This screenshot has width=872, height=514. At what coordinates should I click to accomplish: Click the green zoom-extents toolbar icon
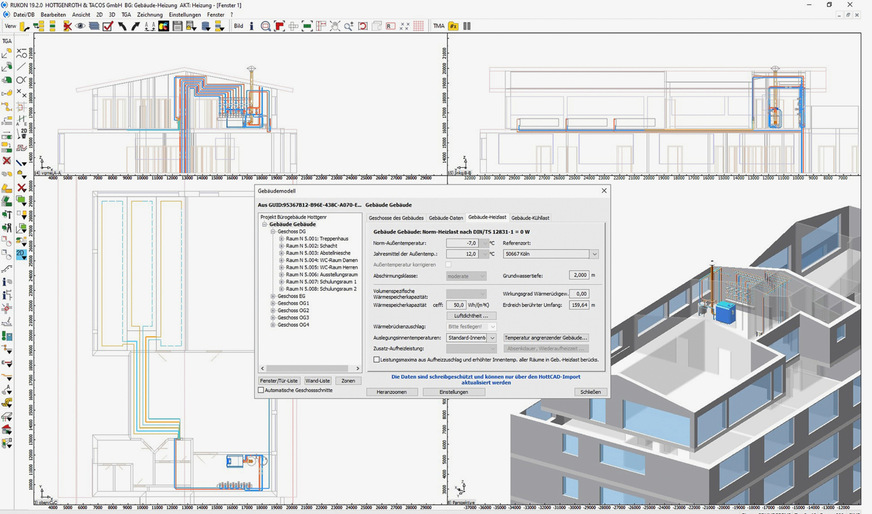click(307, 26)
